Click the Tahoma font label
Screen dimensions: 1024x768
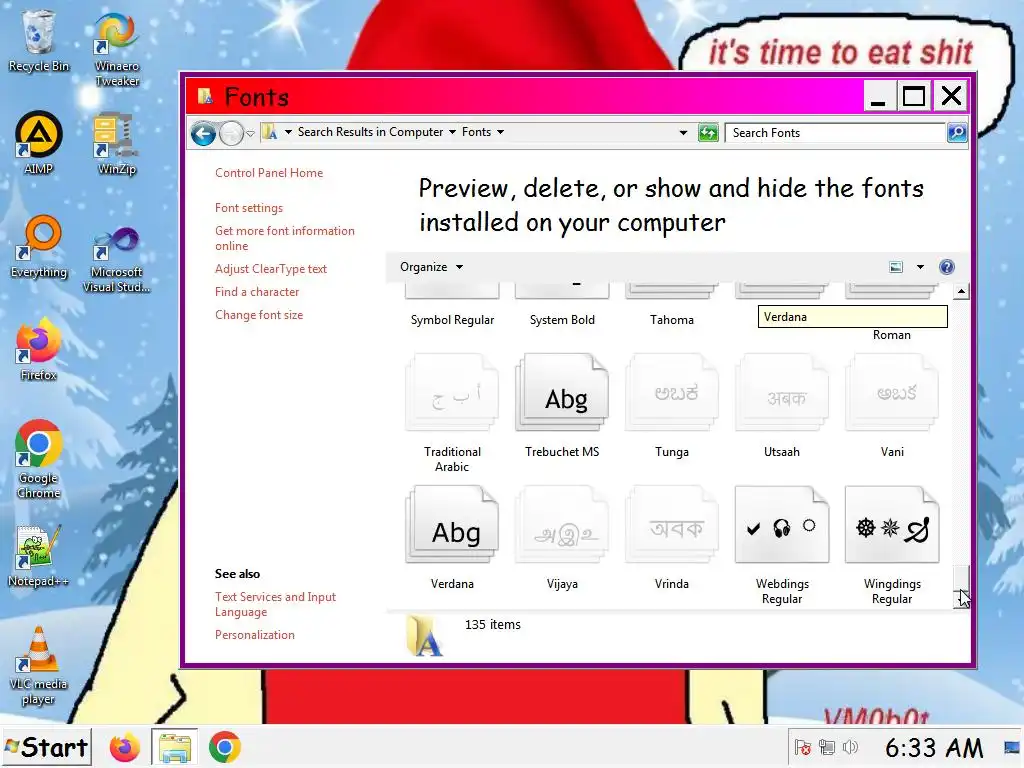point(671,320)
